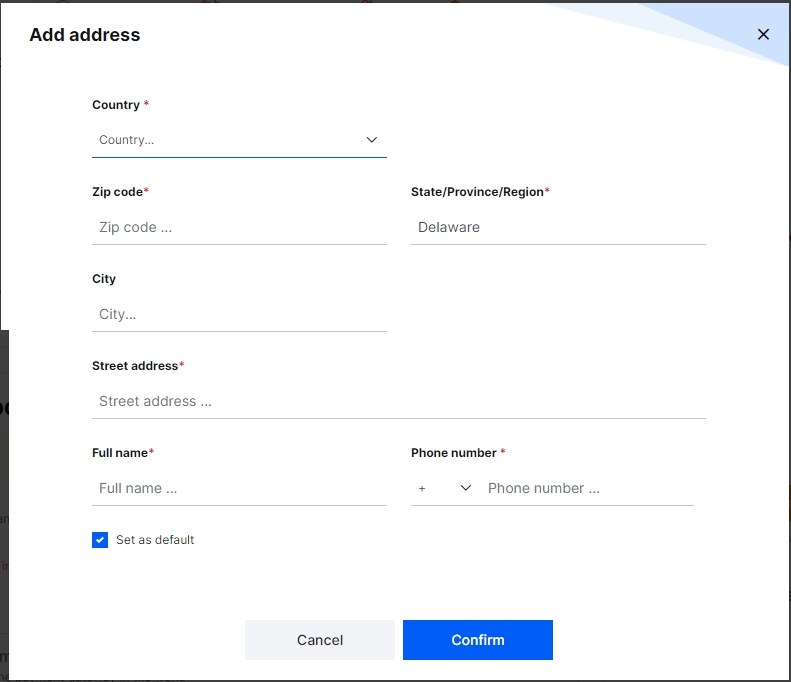This screenshot has width=791, height=682.
Task: Click the 'Zip code' field label
Action: point(117,191)
